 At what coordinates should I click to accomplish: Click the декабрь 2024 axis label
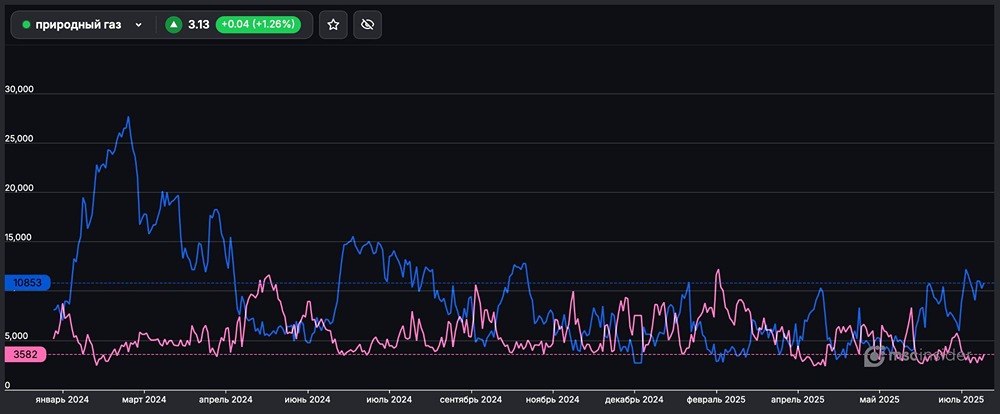tap(633, 400)
